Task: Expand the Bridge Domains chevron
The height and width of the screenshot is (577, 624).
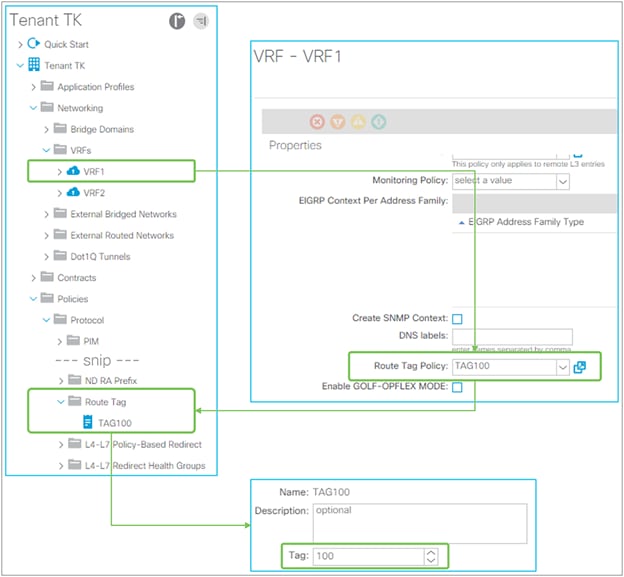Action: [47, 130]
